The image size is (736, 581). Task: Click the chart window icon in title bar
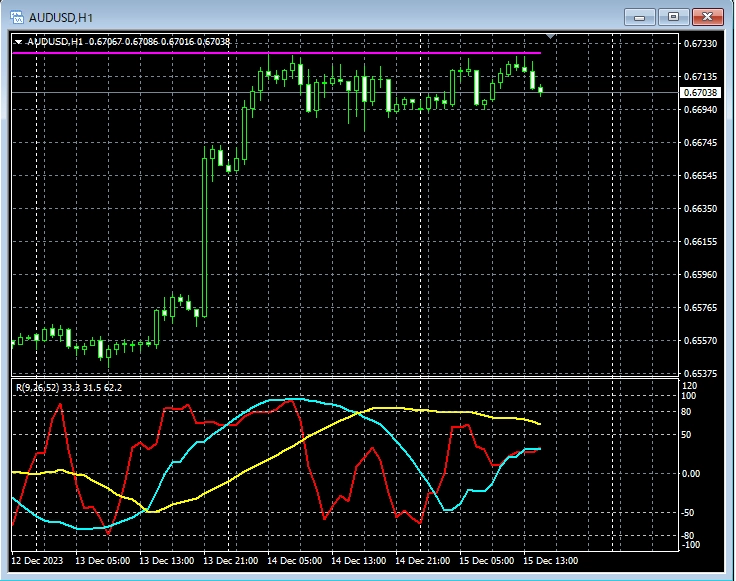coord(17,16)
